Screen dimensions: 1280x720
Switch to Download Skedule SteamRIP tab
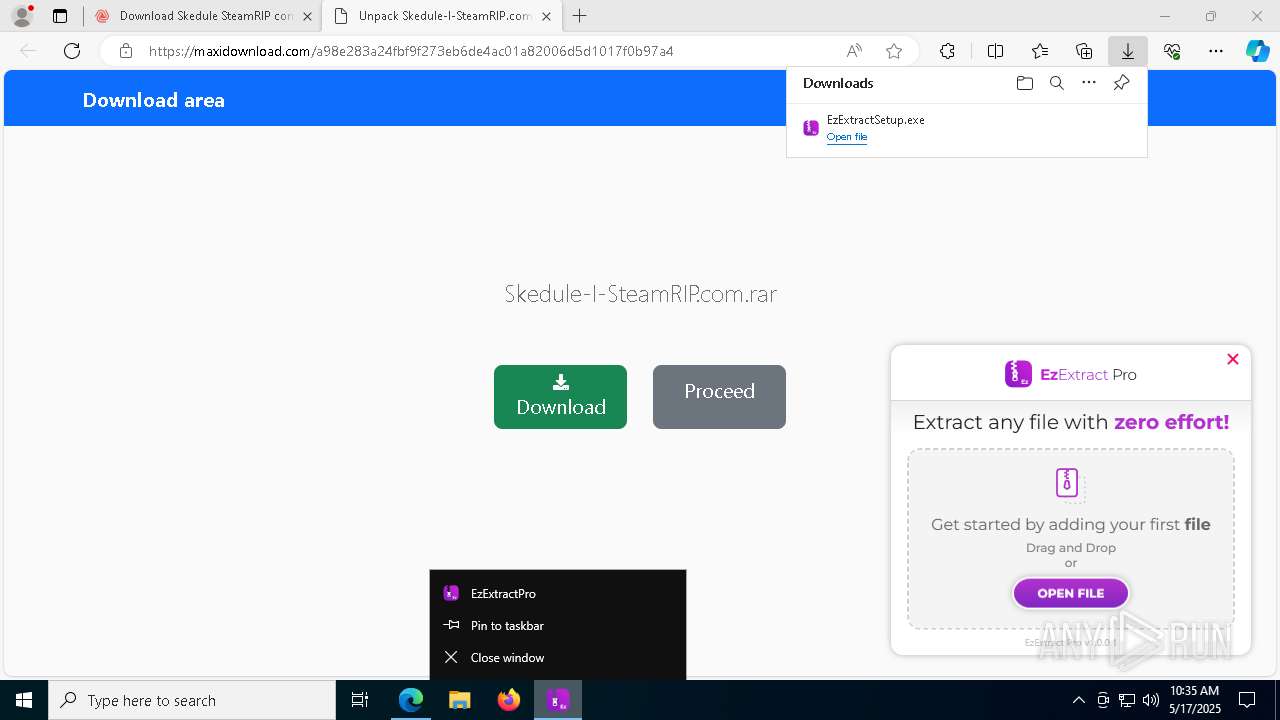205,16
